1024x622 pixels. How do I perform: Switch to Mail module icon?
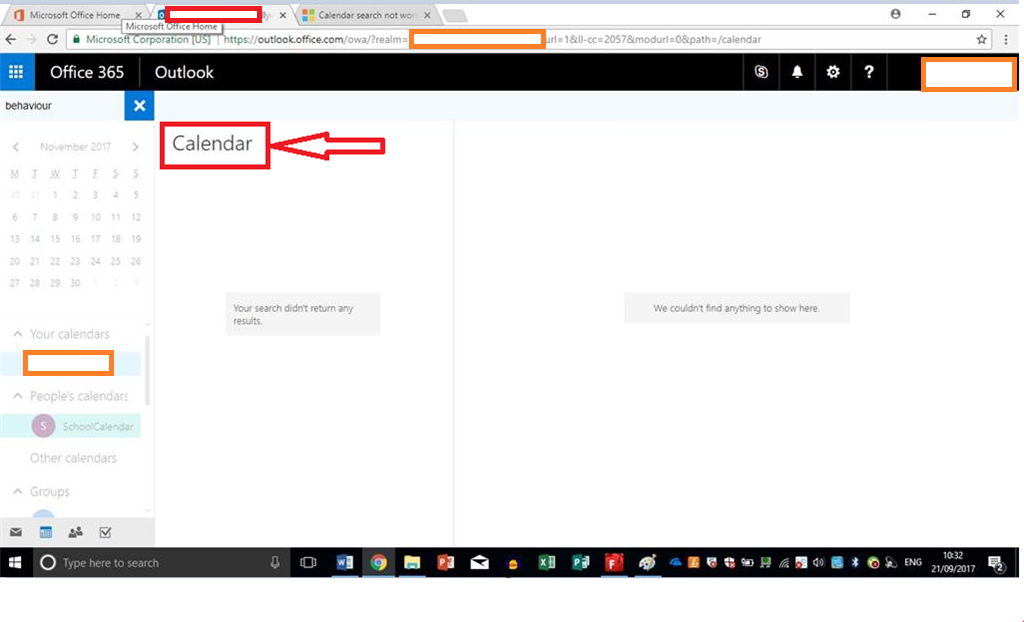(x=16, y=532)
